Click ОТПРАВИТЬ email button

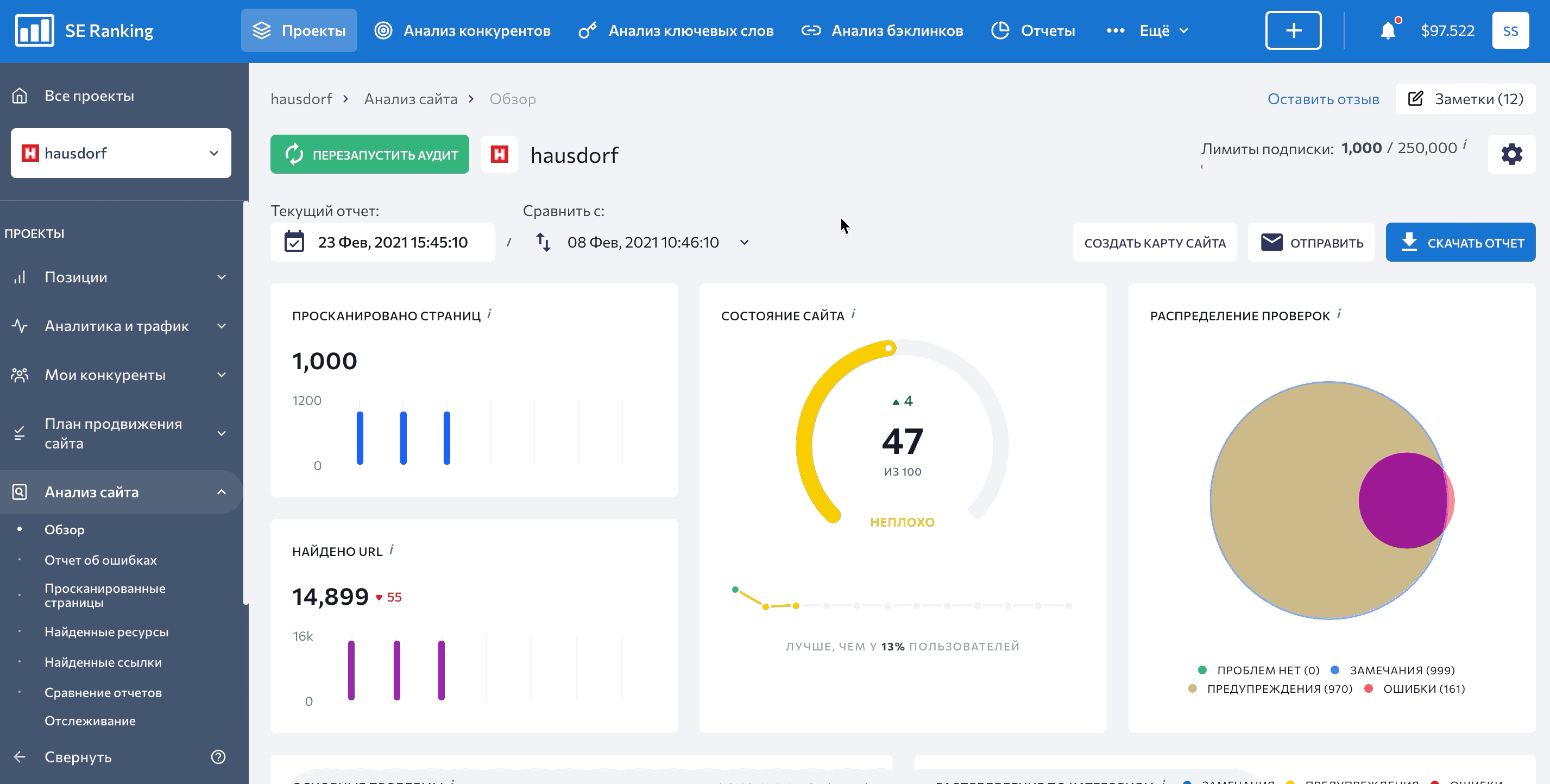pyautogui.click(x=1311, y=243)
